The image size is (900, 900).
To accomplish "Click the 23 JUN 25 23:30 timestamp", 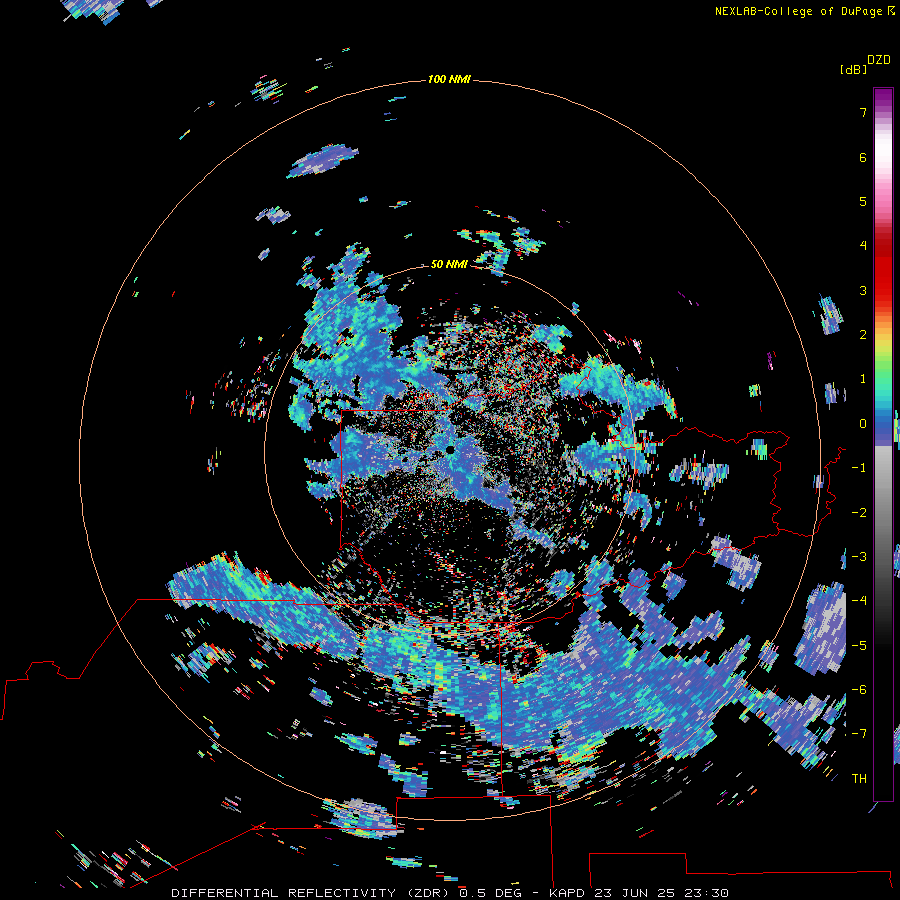I will click(x=661, y=893).
